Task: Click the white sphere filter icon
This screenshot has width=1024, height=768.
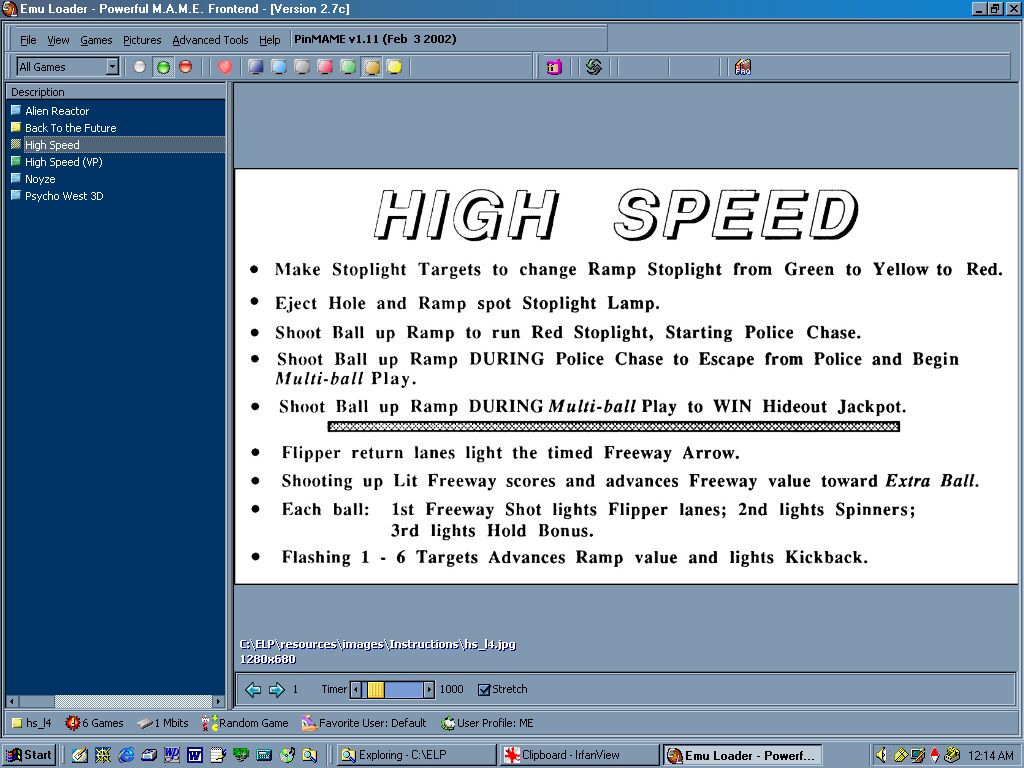Action: pos(139,67)
